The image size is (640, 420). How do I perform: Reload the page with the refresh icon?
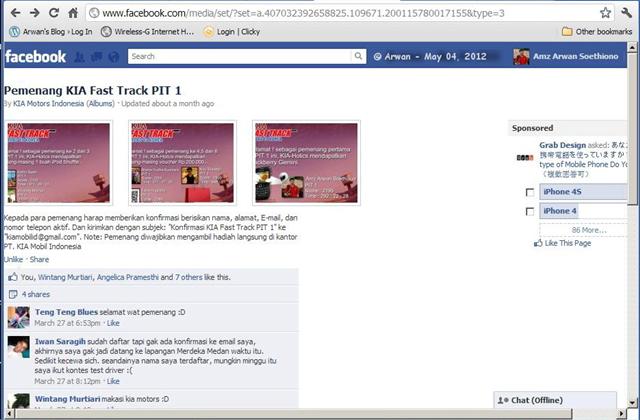[x=54, y=13]
